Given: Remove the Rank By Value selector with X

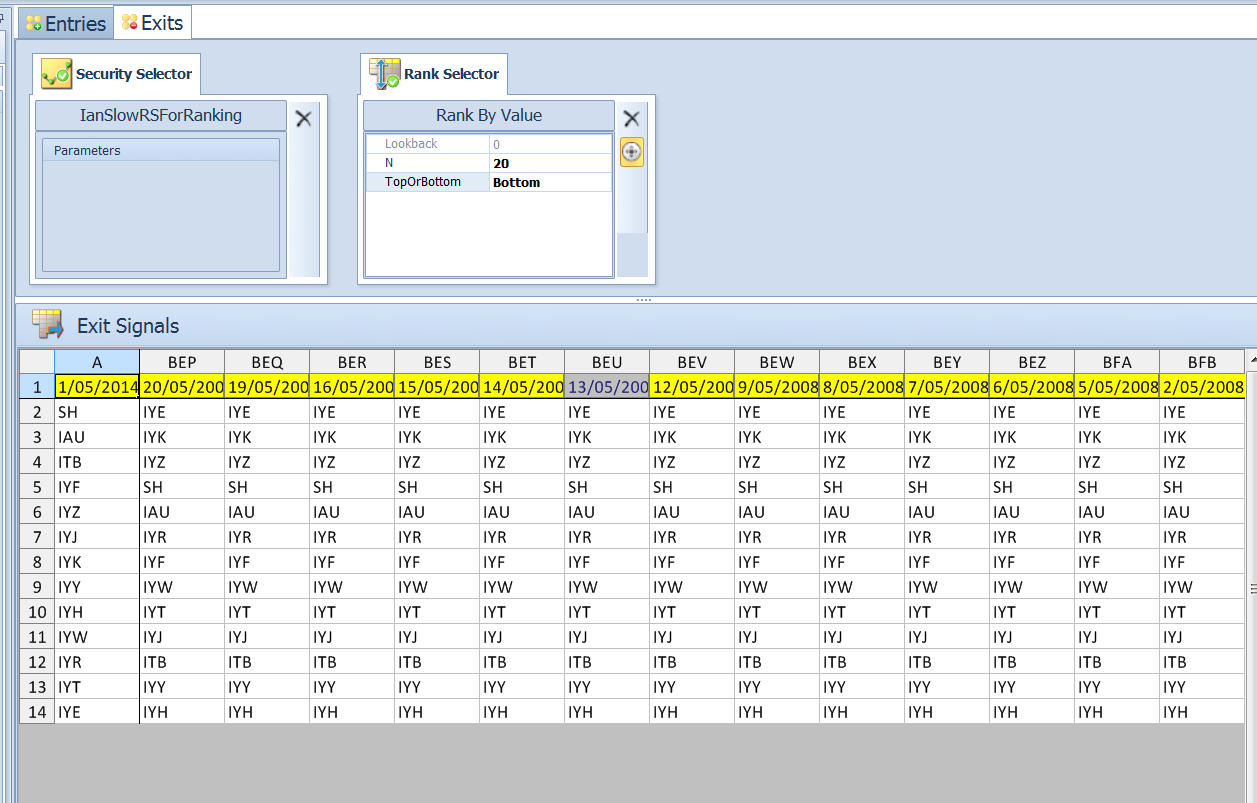Looking at the screenshot, I should 631,118.
